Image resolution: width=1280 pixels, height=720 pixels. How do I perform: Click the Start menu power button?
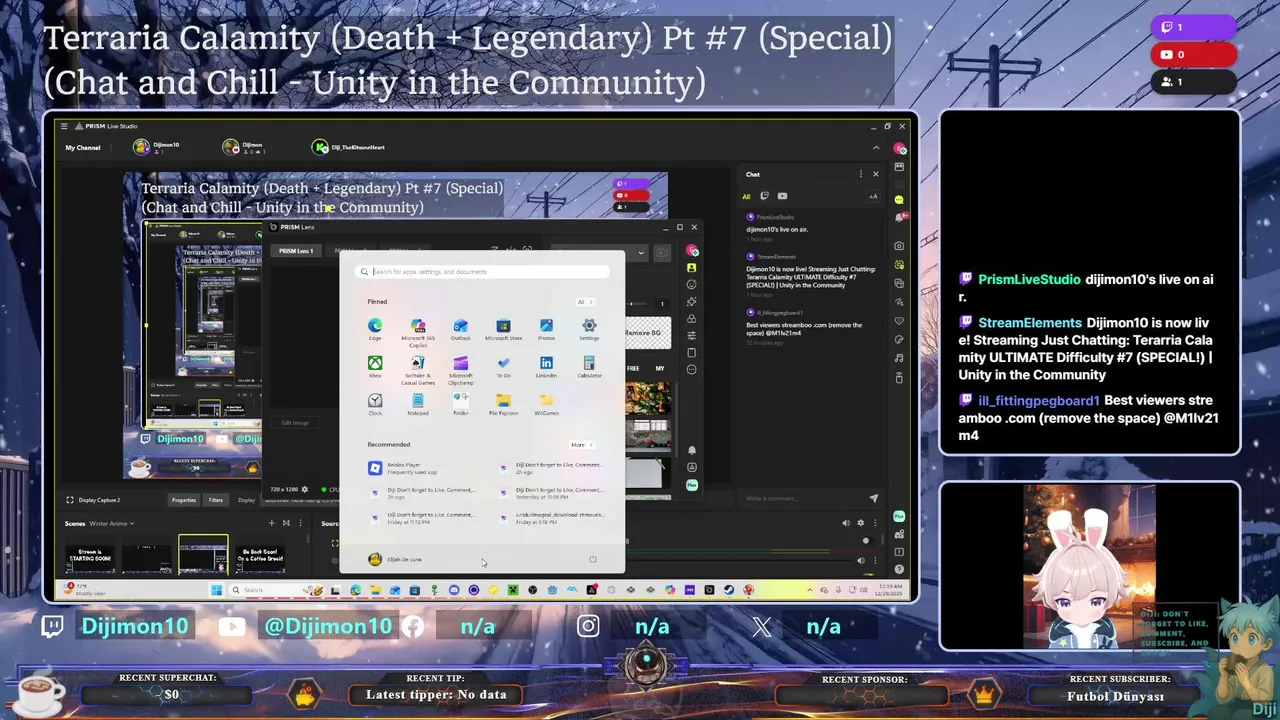pyautogui.click(x=592, y=559)
